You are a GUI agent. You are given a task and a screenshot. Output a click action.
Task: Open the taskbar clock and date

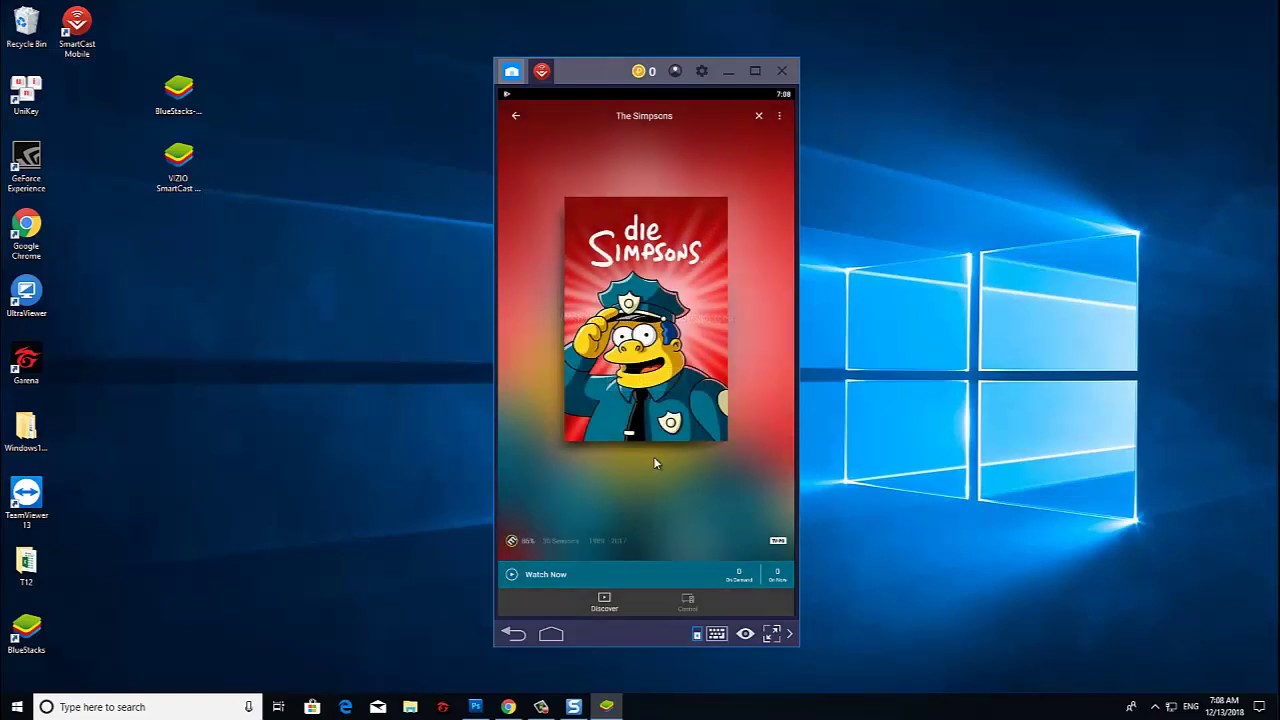(x=1225, y=707)
